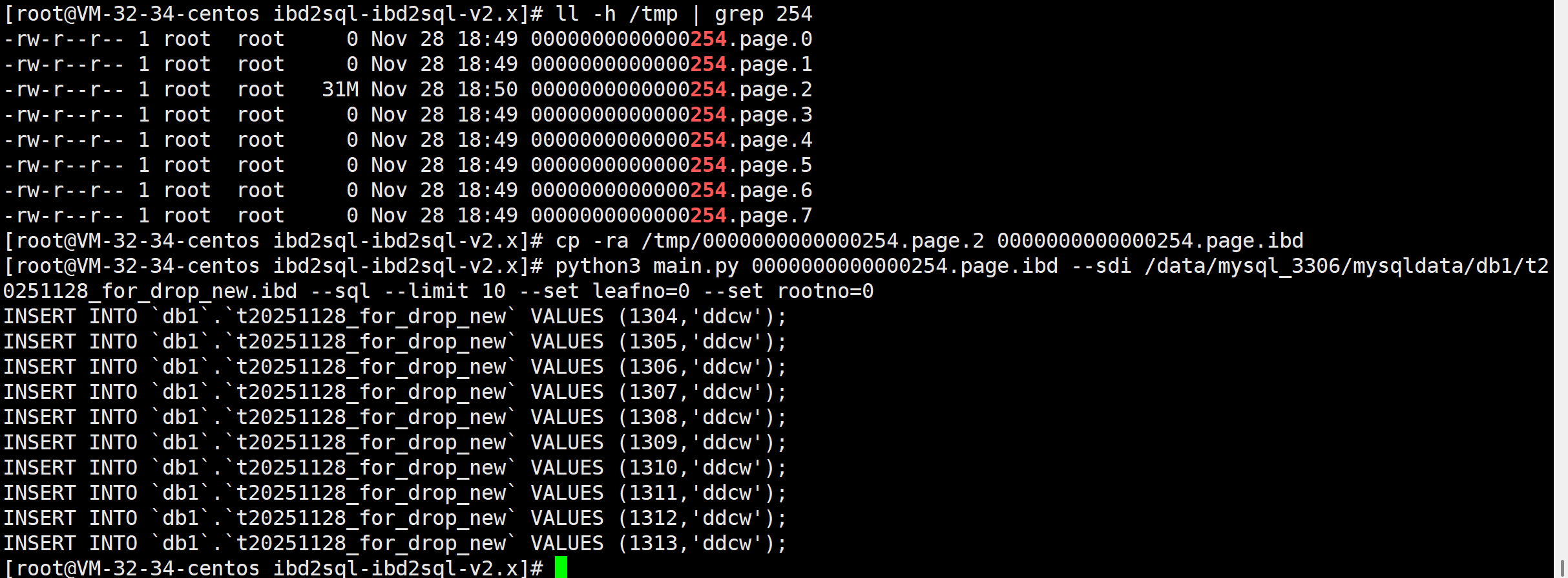Click the --sdi option in the python command
This screenshot has height=578, width=1568.
click(1102, 266)
